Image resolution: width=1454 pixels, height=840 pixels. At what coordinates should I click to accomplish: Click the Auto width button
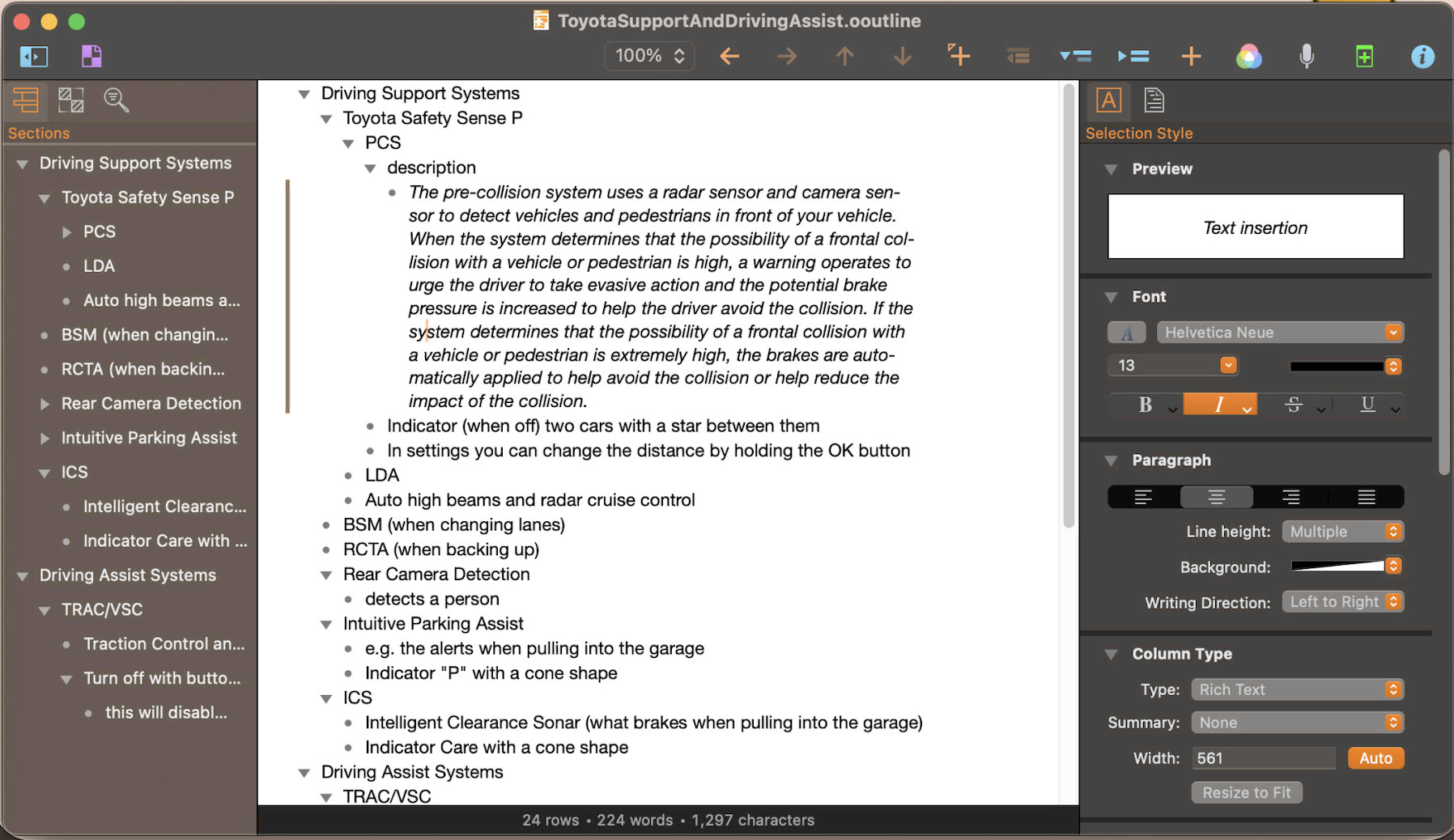(1375, 758)
